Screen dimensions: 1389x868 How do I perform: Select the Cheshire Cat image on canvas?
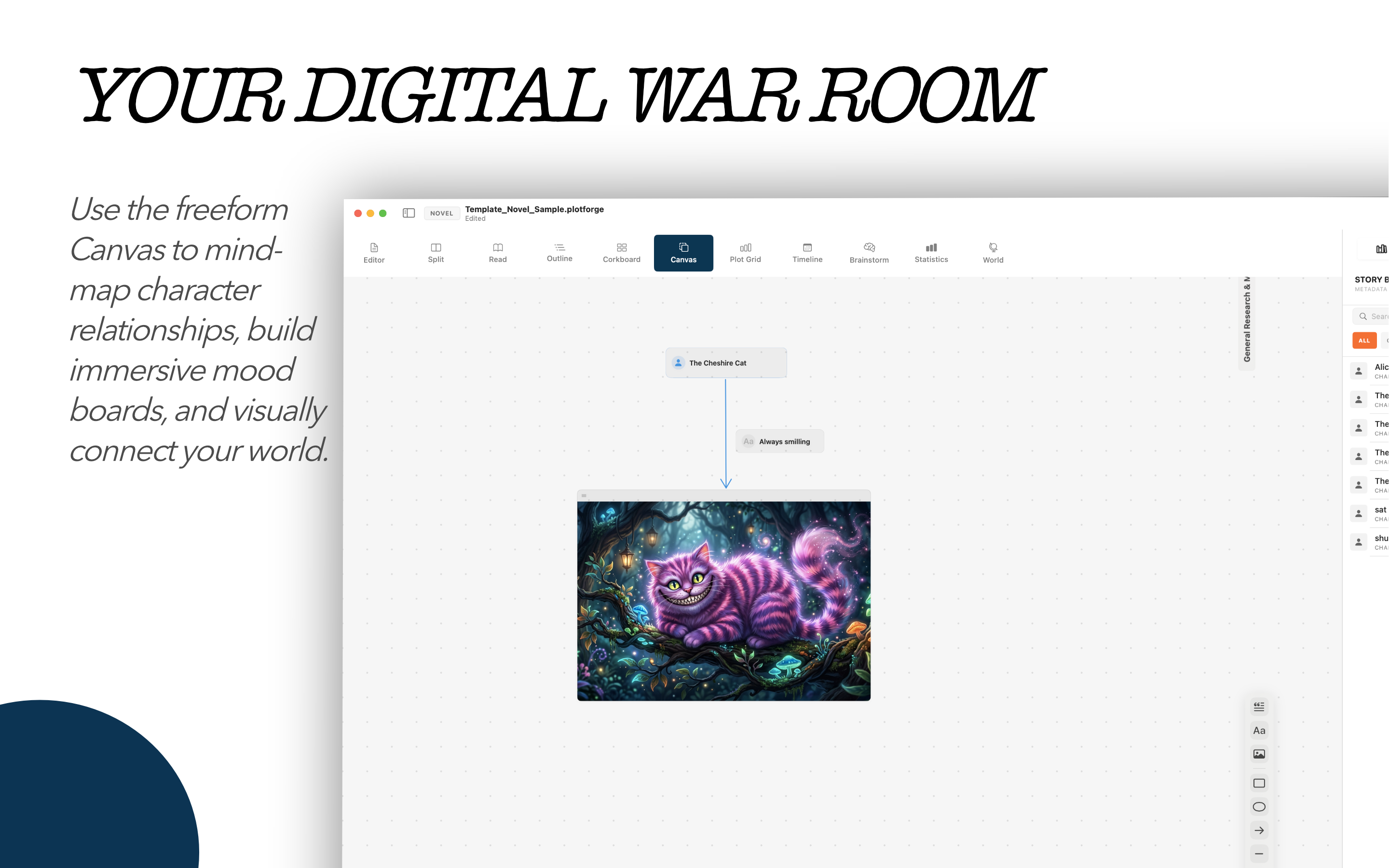(x=724, y=601)
